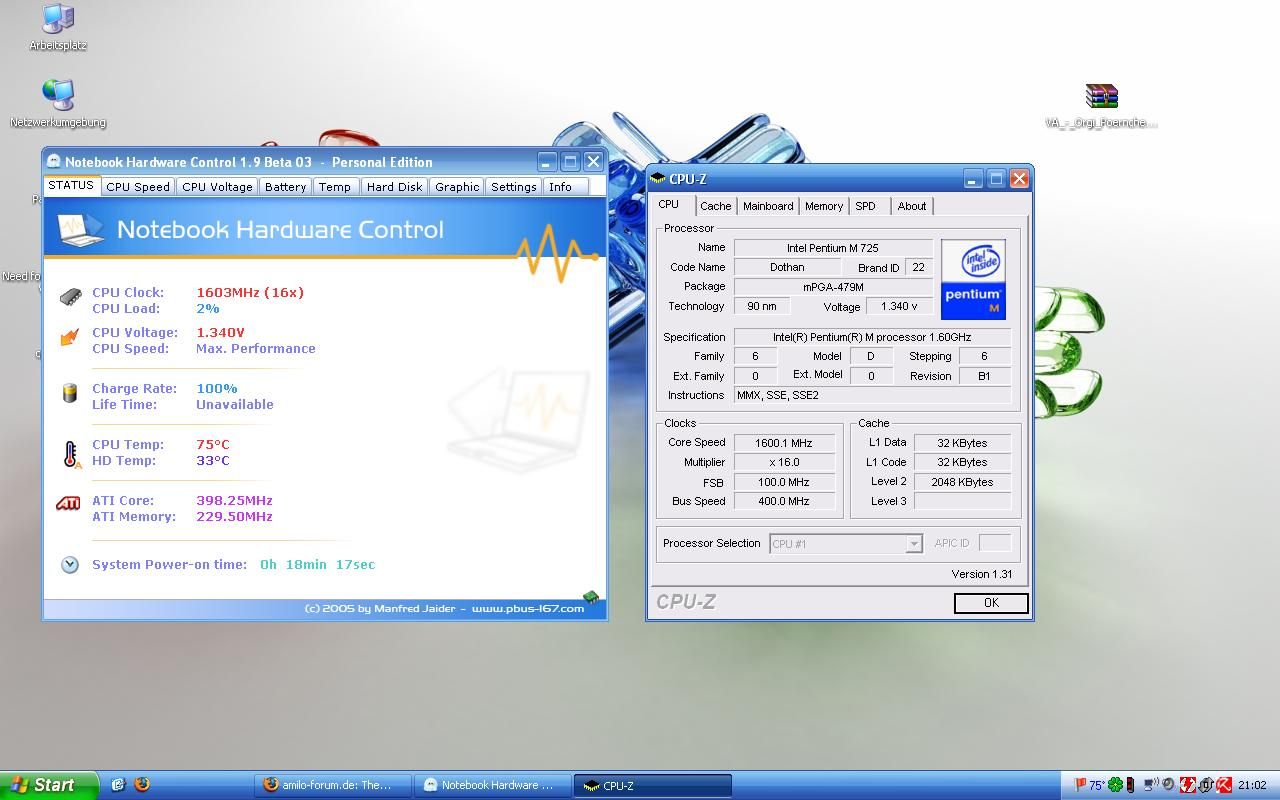Viewport: 1280px width, 800px height.
Task: Click the green chip icon in NHC footer
Action: (591, 597)
